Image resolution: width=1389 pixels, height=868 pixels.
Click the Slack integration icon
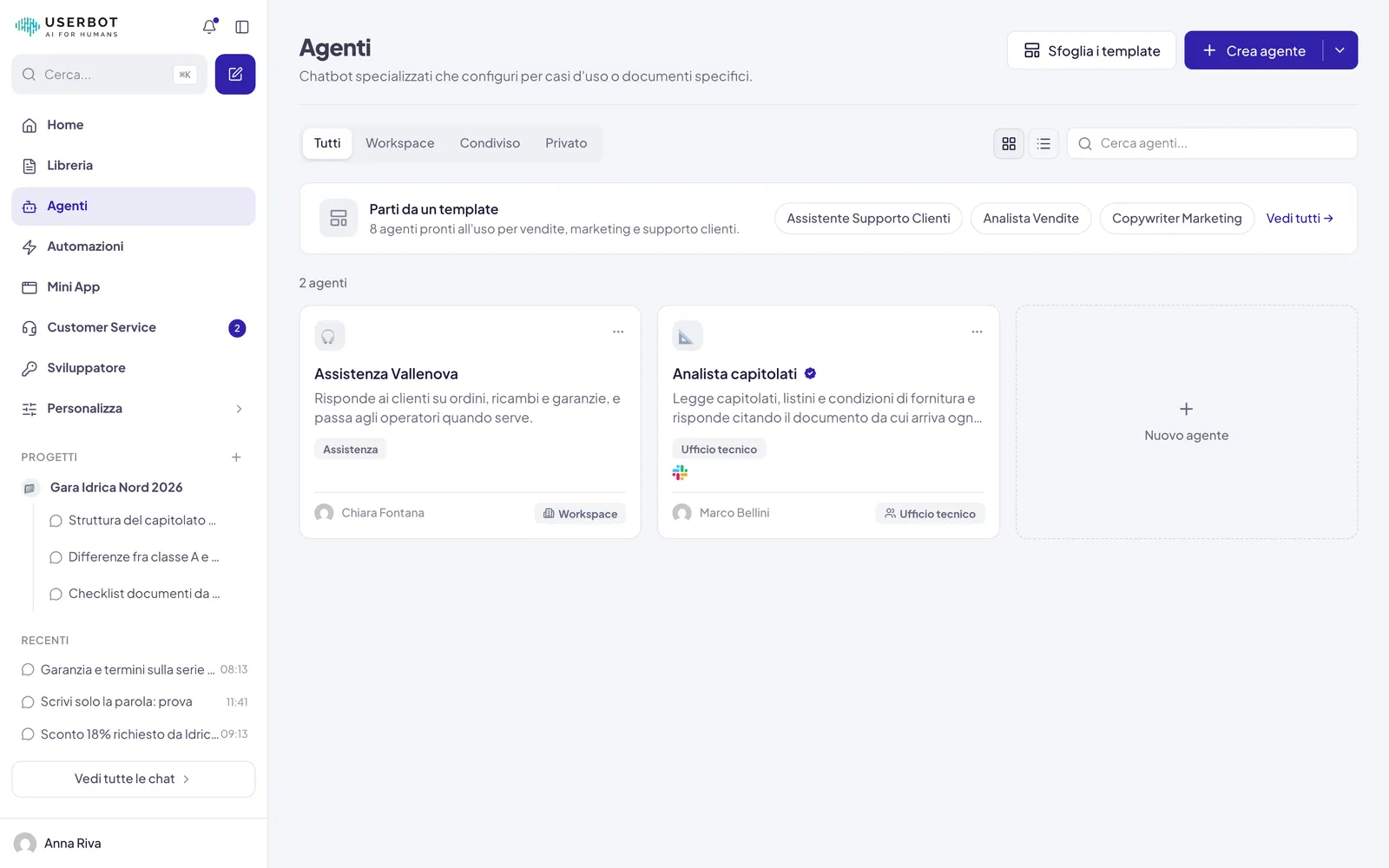click(680, 472)
